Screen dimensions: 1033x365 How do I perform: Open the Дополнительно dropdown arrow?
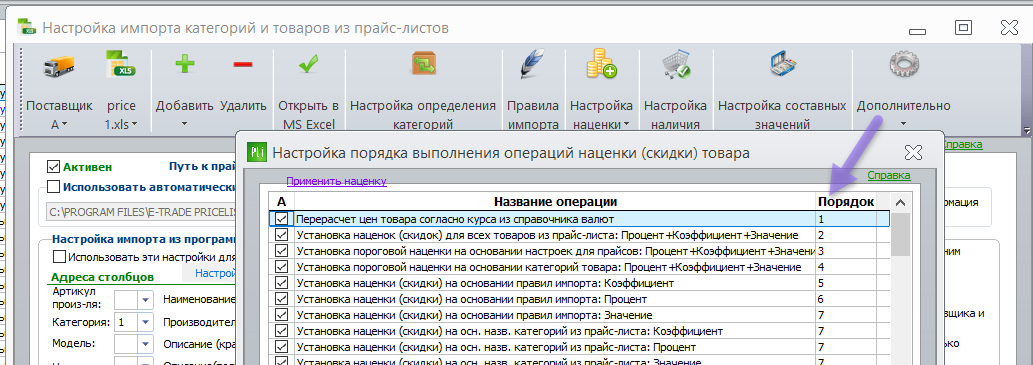pos(903,124)
